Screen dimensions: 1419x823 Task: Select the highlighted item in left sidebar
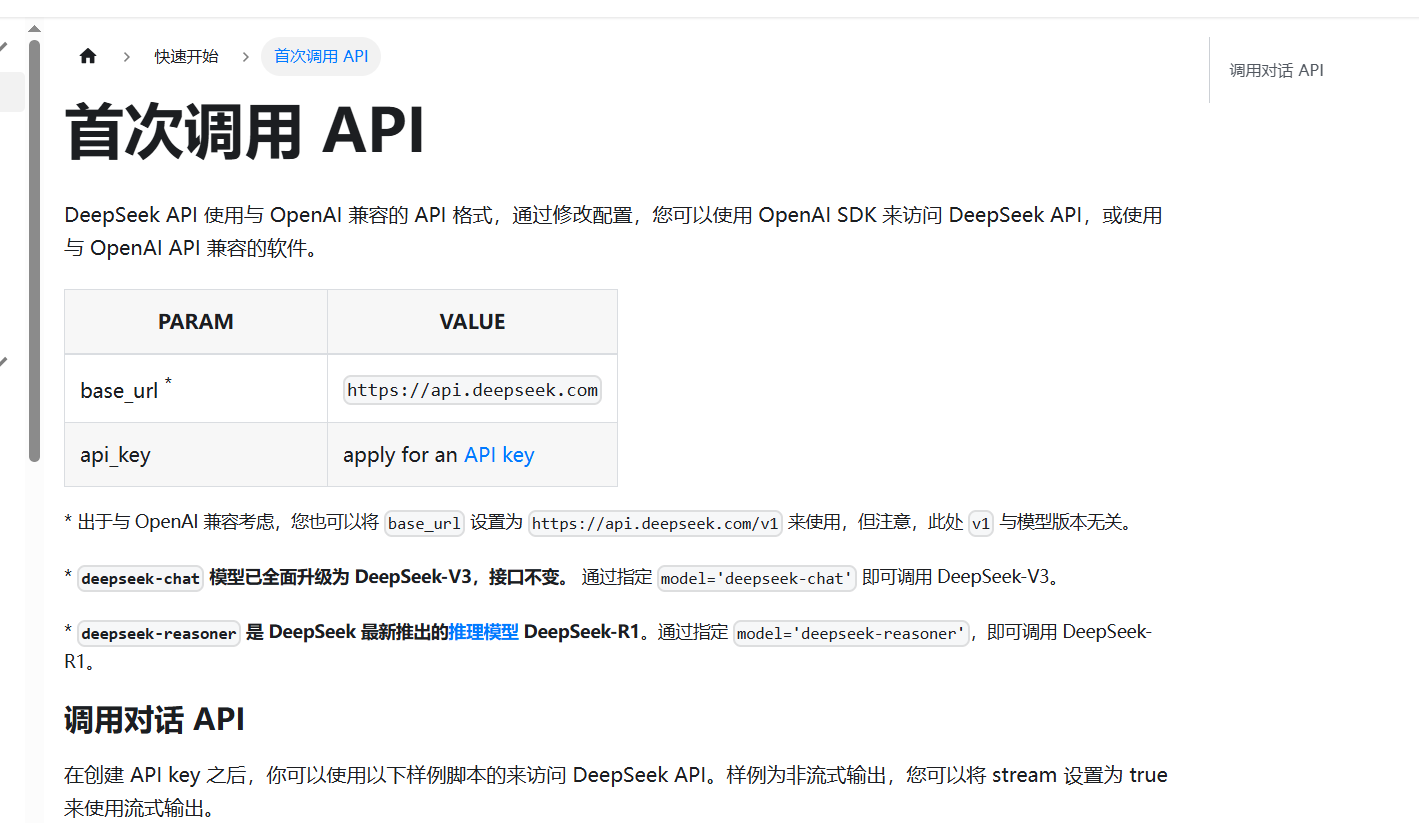(12, 92)
